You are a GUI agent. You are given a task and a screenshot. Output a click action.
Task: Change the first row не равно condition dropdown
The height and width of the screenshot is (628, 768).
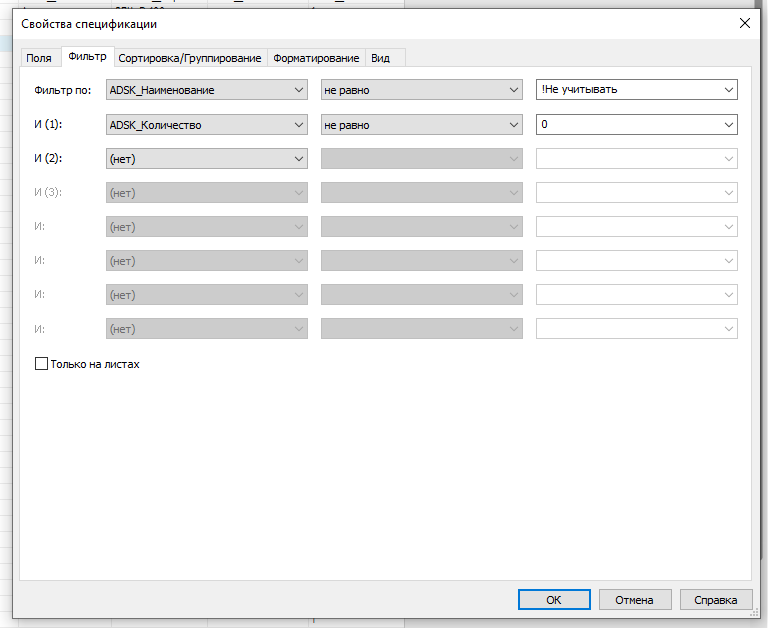coord(421,90)
